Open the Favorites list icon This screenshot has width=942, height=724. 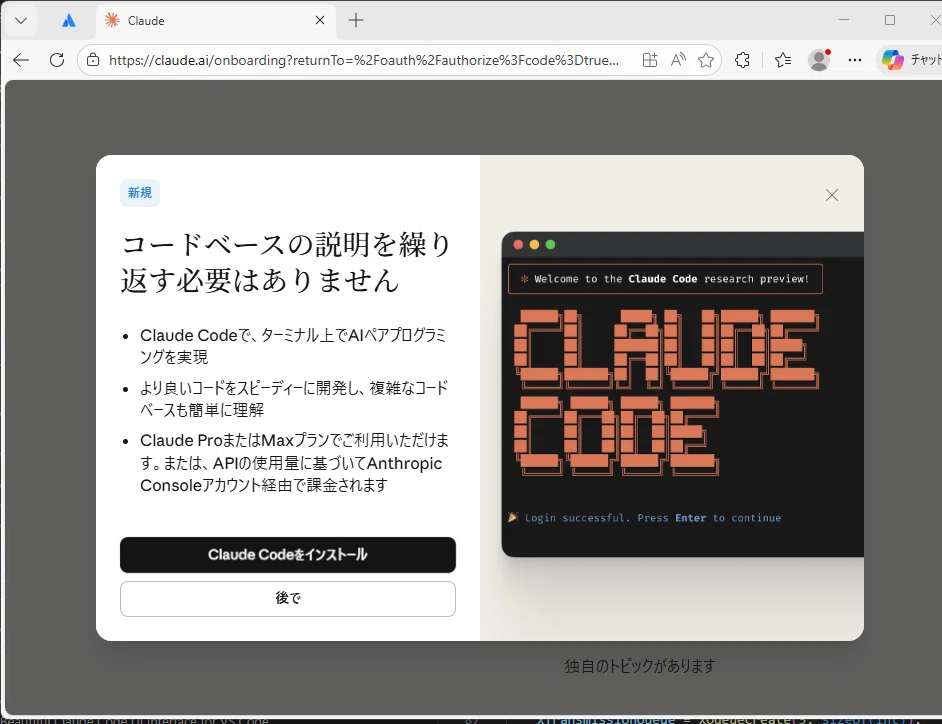tap(783, 60)
